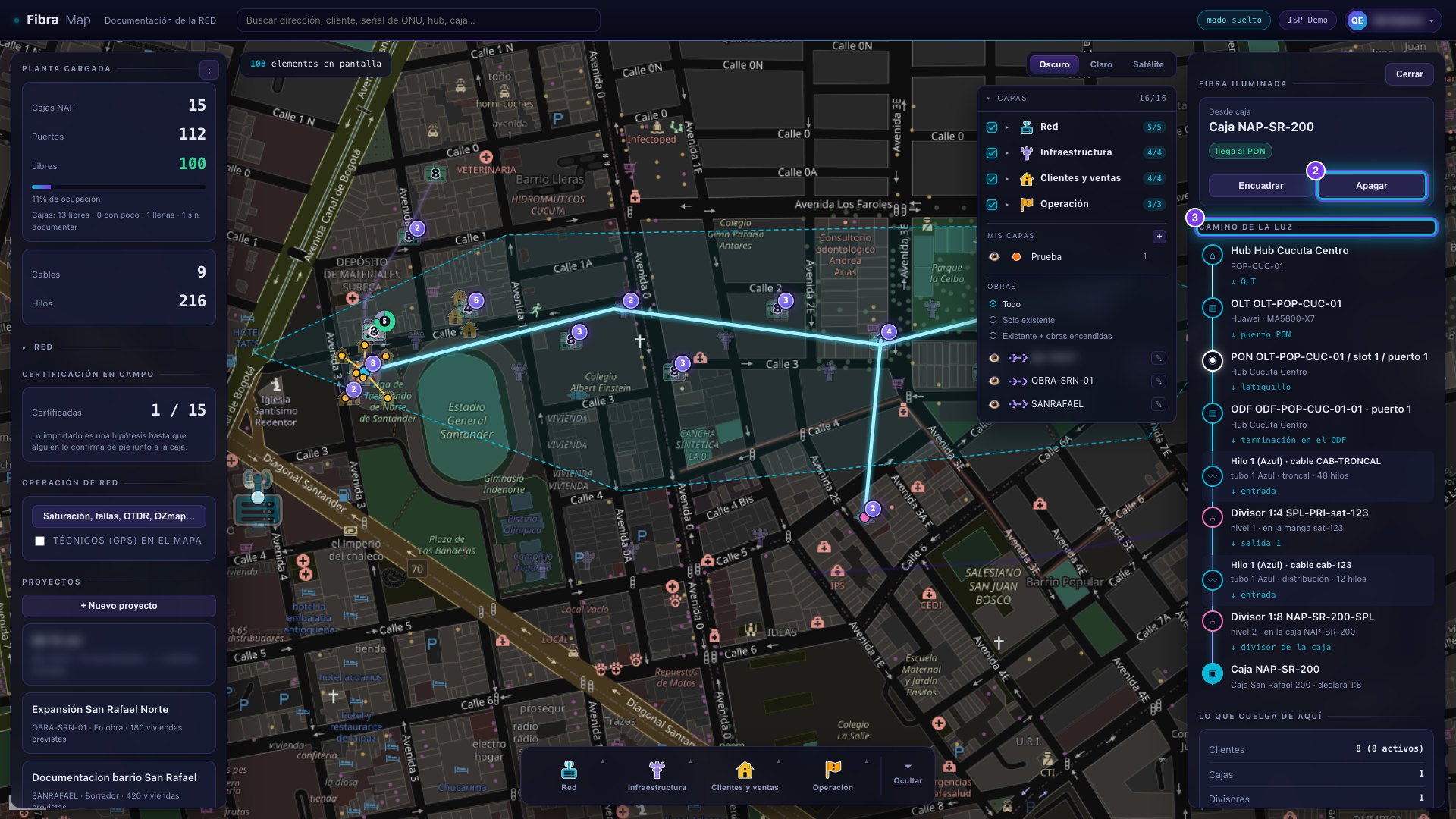Screen dimensions: 1456x819
Task: Open the Operación flag tool in bottom toolbar
Action: click(x=833, y=776)
